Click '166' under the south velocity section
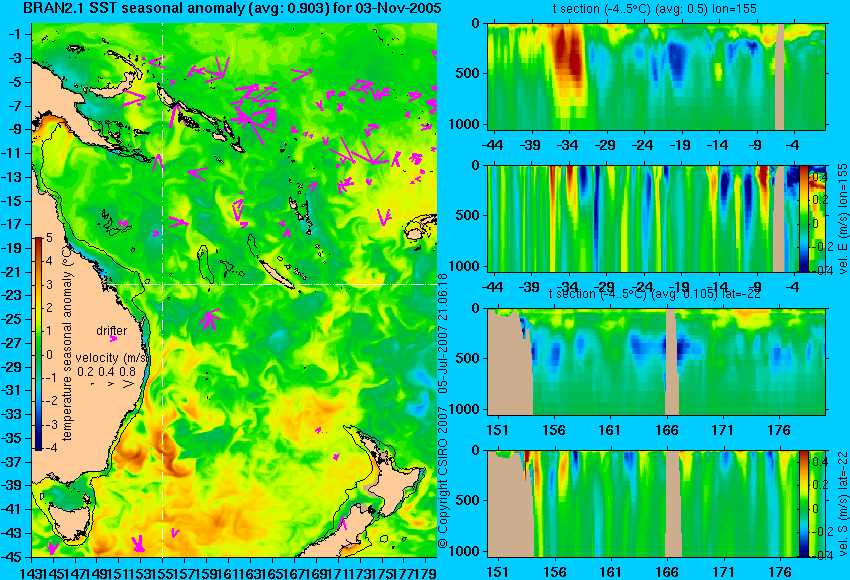Screen dimensions: 850x580 (667, 572)
